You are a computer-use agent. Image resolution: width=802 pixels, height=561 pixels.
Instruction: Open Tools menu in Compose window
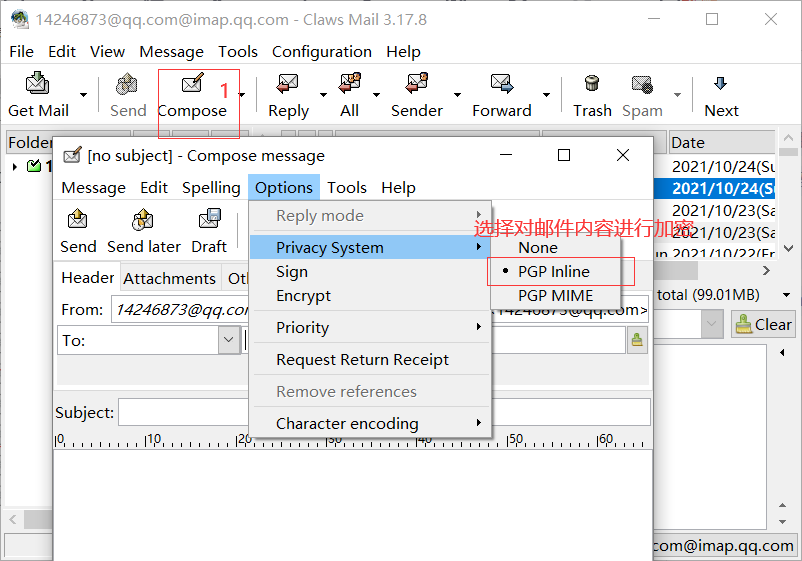pyautogui.click(x=347, y=188)
